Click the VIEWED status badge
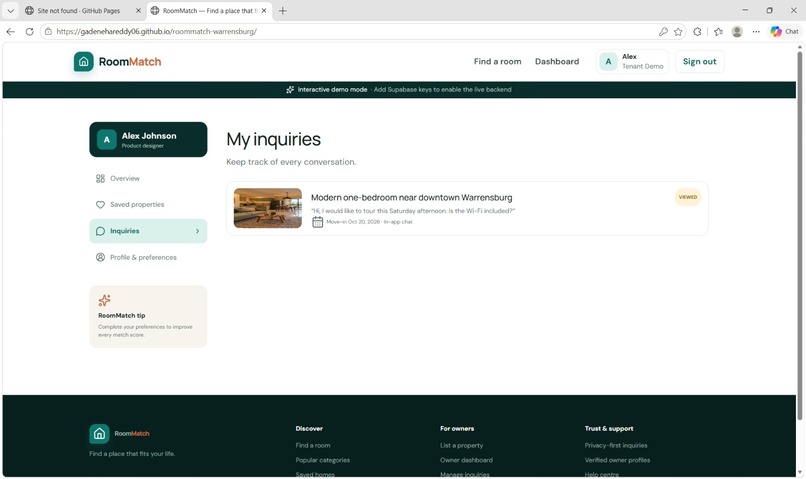This screenshot has width=806, height=479. tap(688, 197)
